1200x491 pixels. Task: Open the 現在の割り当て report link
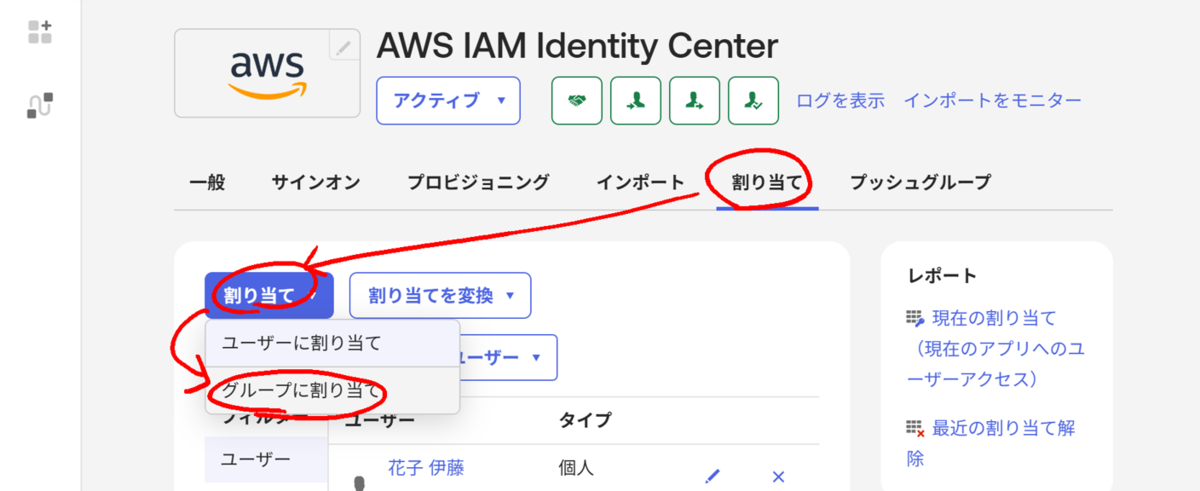(x=994, y=318)
